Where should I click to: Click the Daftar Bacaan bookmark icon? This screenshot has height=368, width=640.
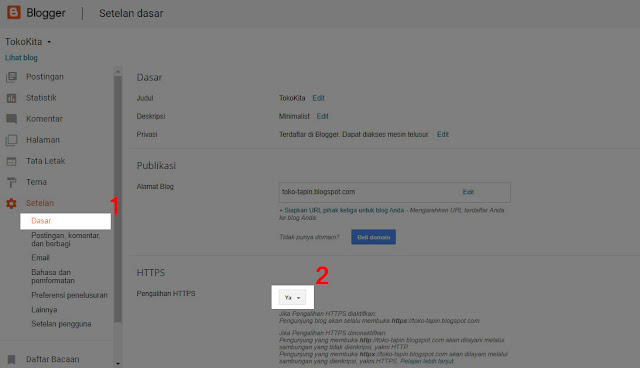click(x=11, y=359)
